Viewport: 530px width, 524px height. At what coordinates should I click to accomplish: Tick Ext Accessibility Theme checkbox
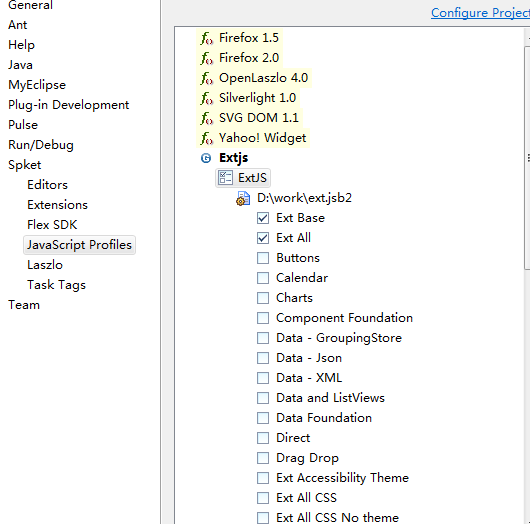(263, 478)
